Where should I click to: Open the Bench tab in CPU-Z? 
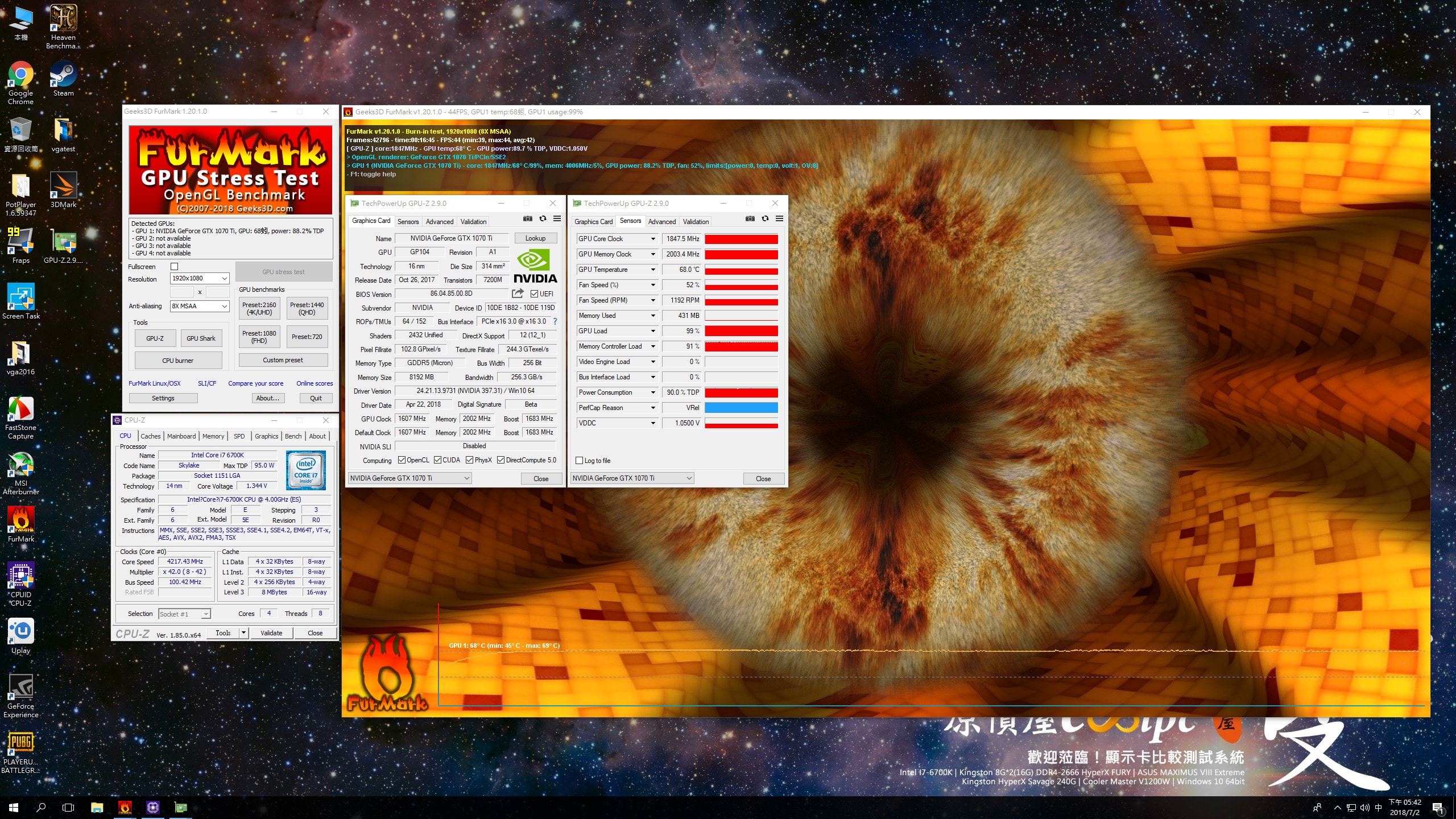293,436
